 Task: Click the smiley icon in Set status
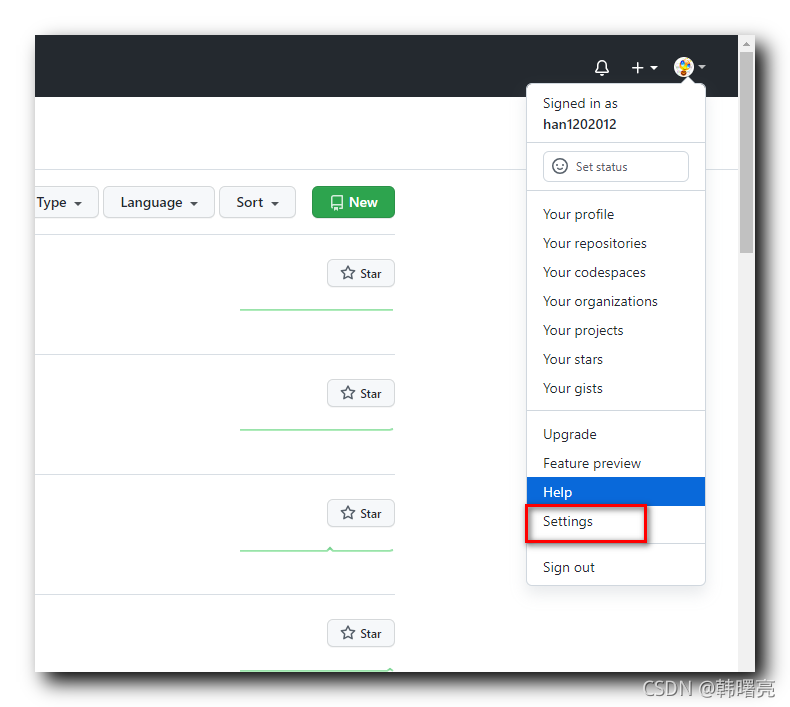click(560, 166)
